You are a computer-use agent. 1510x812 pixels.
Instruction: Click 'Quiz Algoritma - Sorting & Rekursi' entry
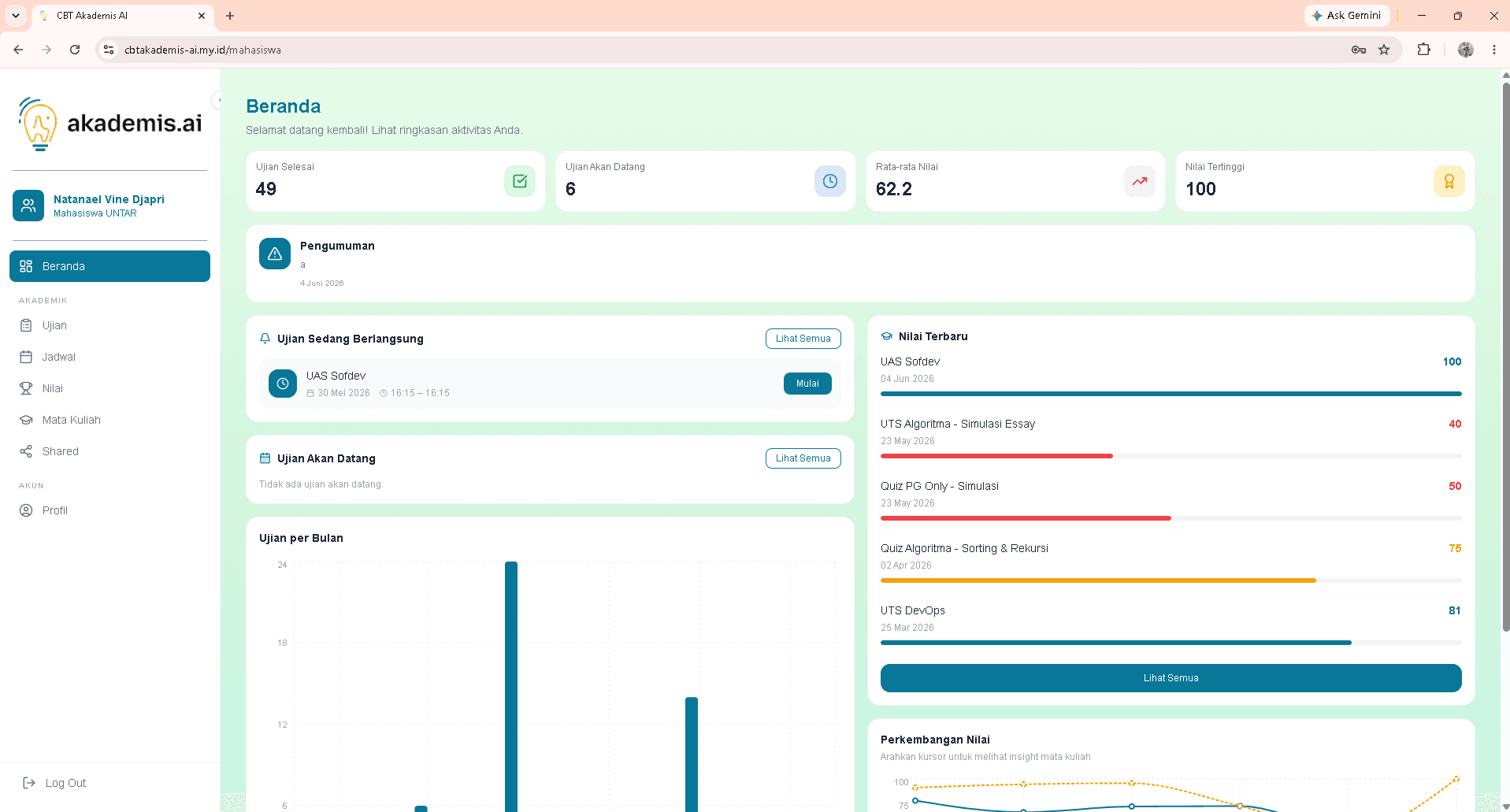1171,563
